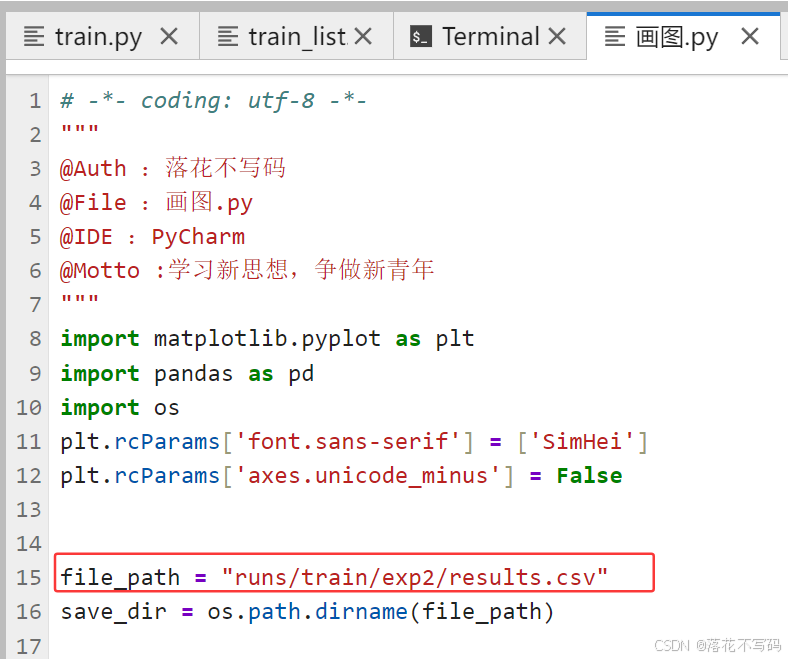Click save_dir variable on line 16

coord(114,612)
